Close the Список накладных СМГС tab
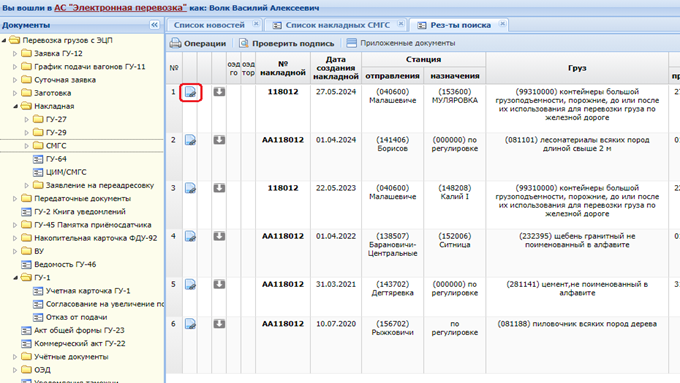 (x=401, y=24)
